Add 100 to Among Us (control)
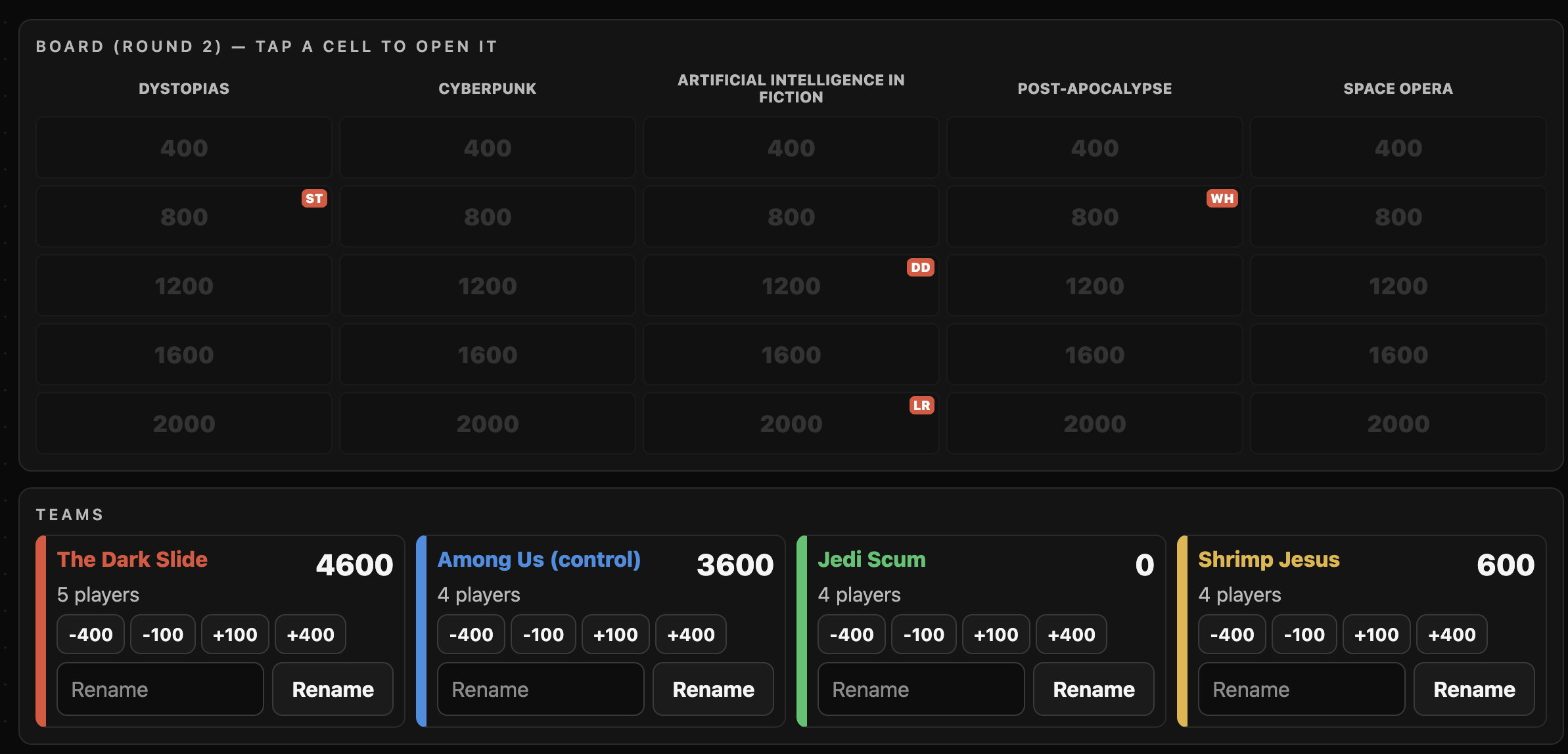The image size is (1568, 754). coord(616,634)
